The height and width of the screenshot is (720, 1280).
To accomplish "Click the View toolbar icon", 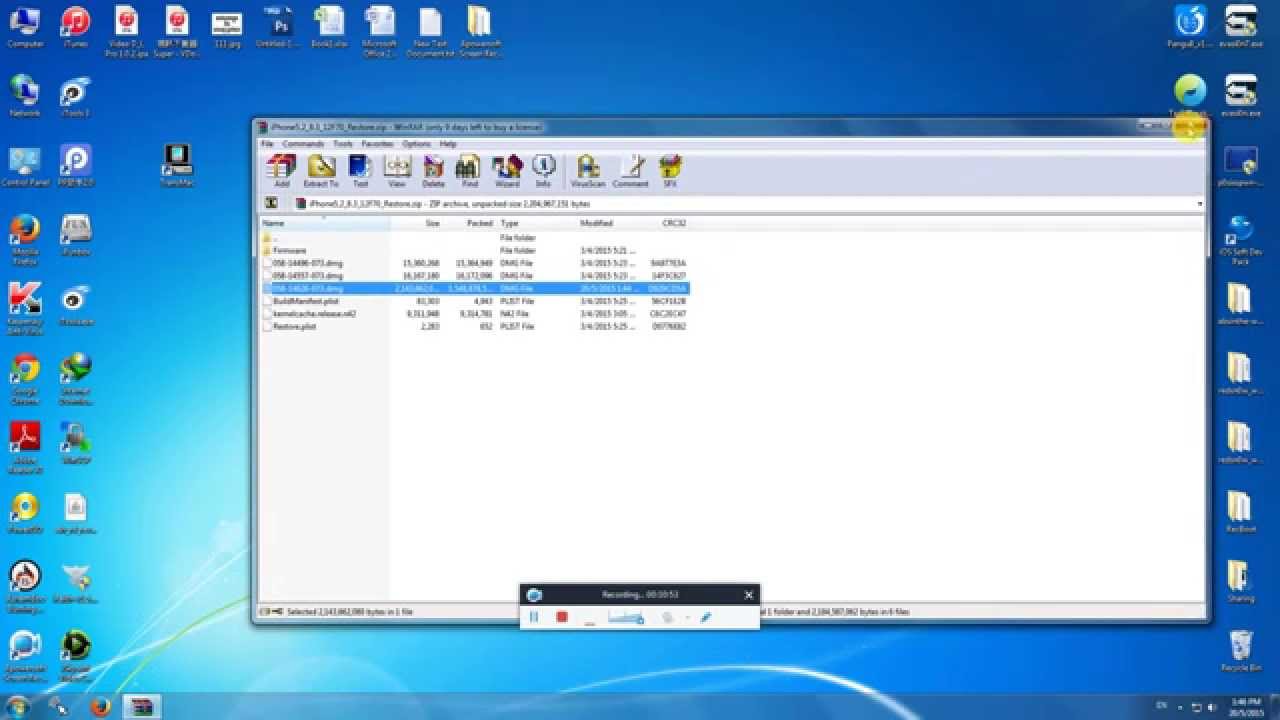I will (397, 171).
